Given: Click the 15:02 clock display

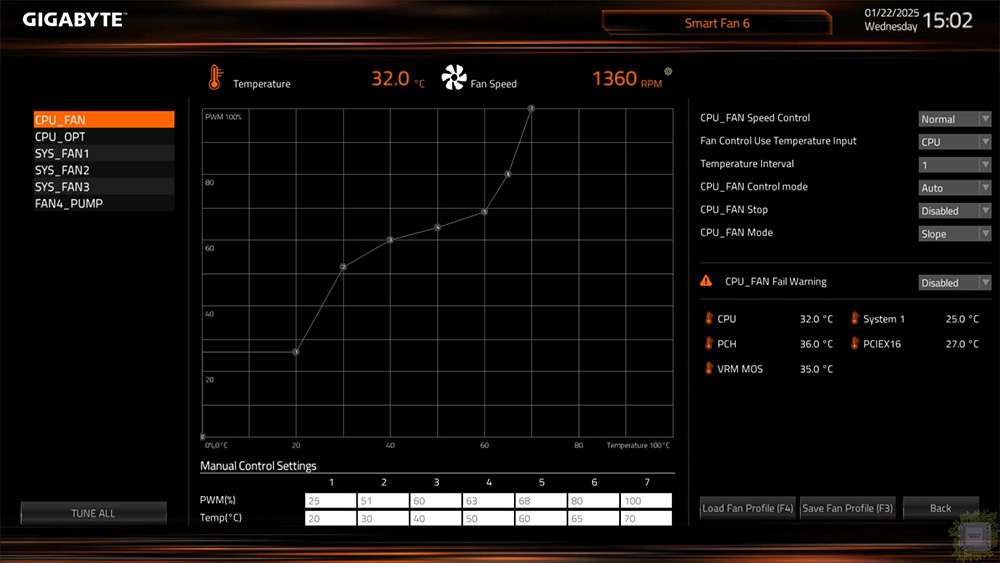Looking at the screenshot, I should pyautogui.click(x=948, y=20).
